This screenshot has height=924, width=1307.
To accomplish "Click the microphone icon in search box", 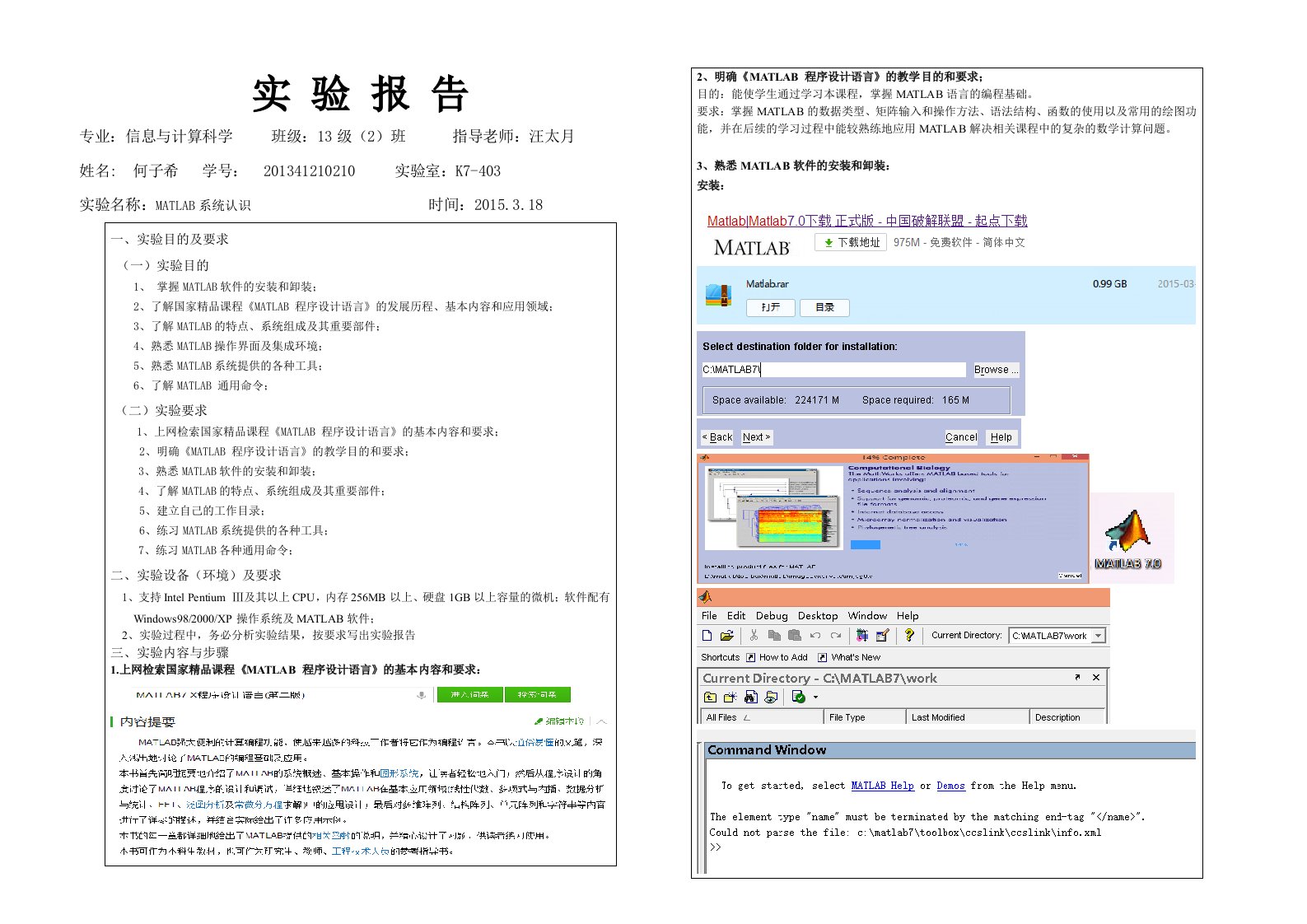I will coord(422,695).
